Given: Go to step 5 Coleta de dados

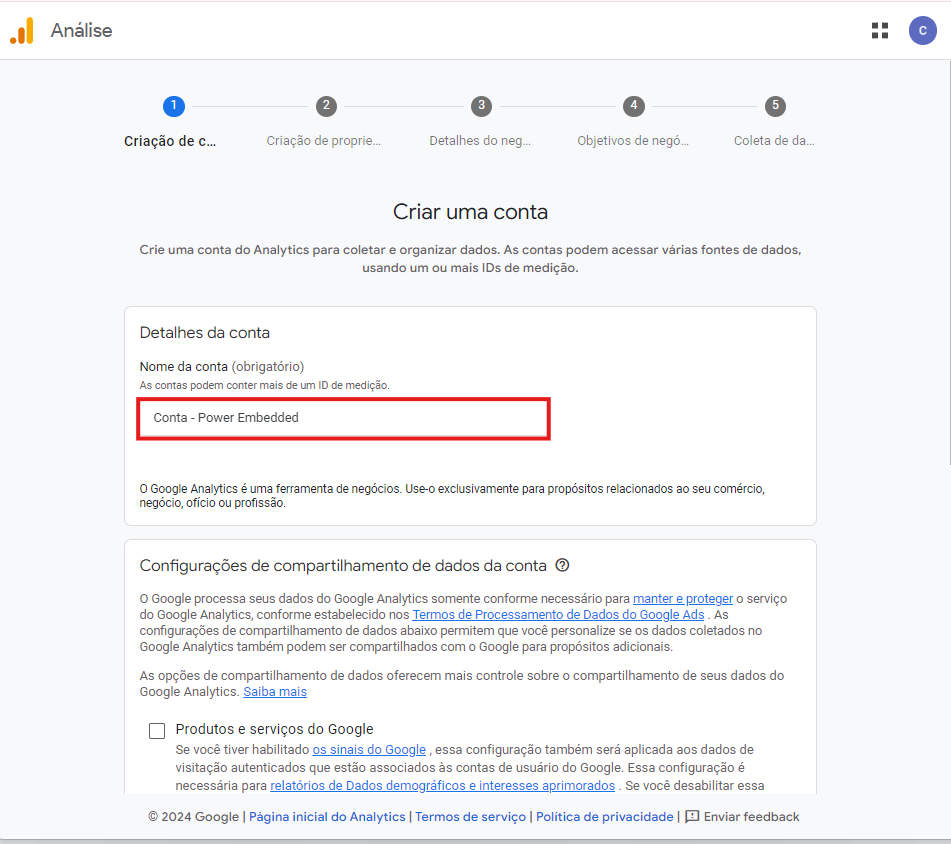Looking at the screenshot, I should pos(774,106).
